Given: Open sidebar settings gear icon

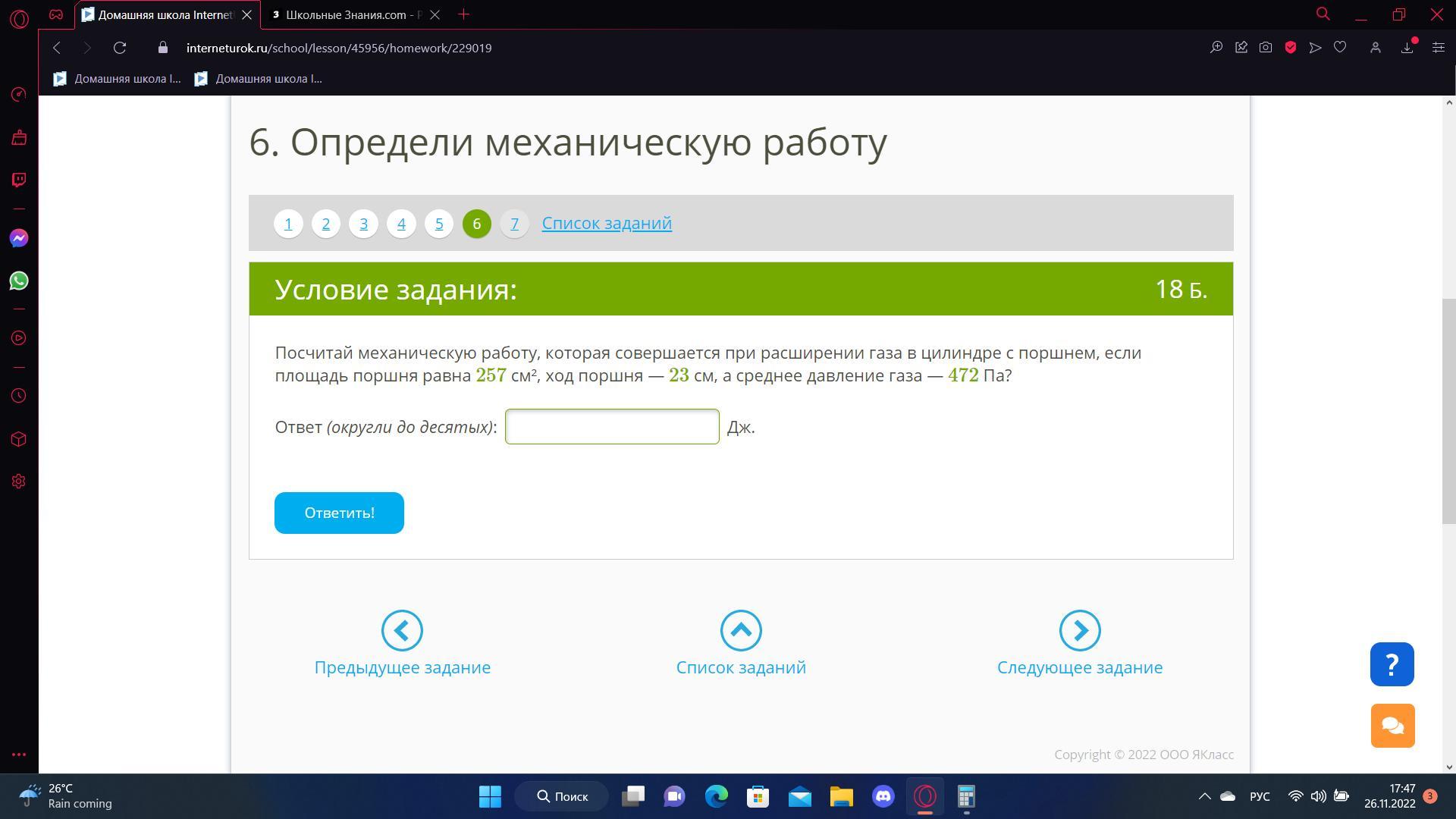Looking at the screenshot, I should coord(19,482).
